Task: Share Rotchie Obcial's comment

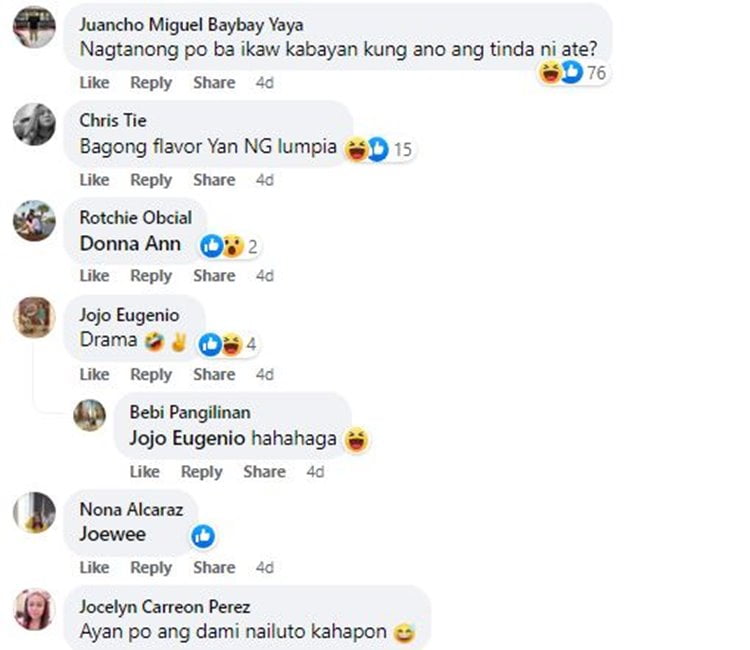Action: click(x=214, y=276)
